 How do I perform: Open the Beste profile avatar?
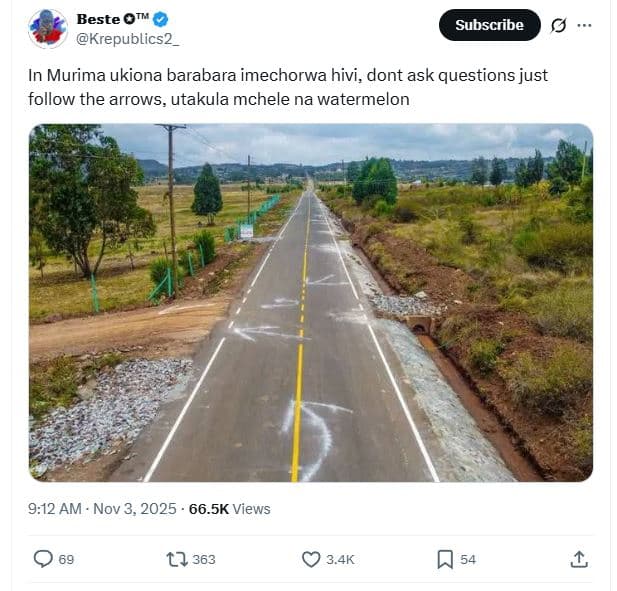[x=48, y=28]
